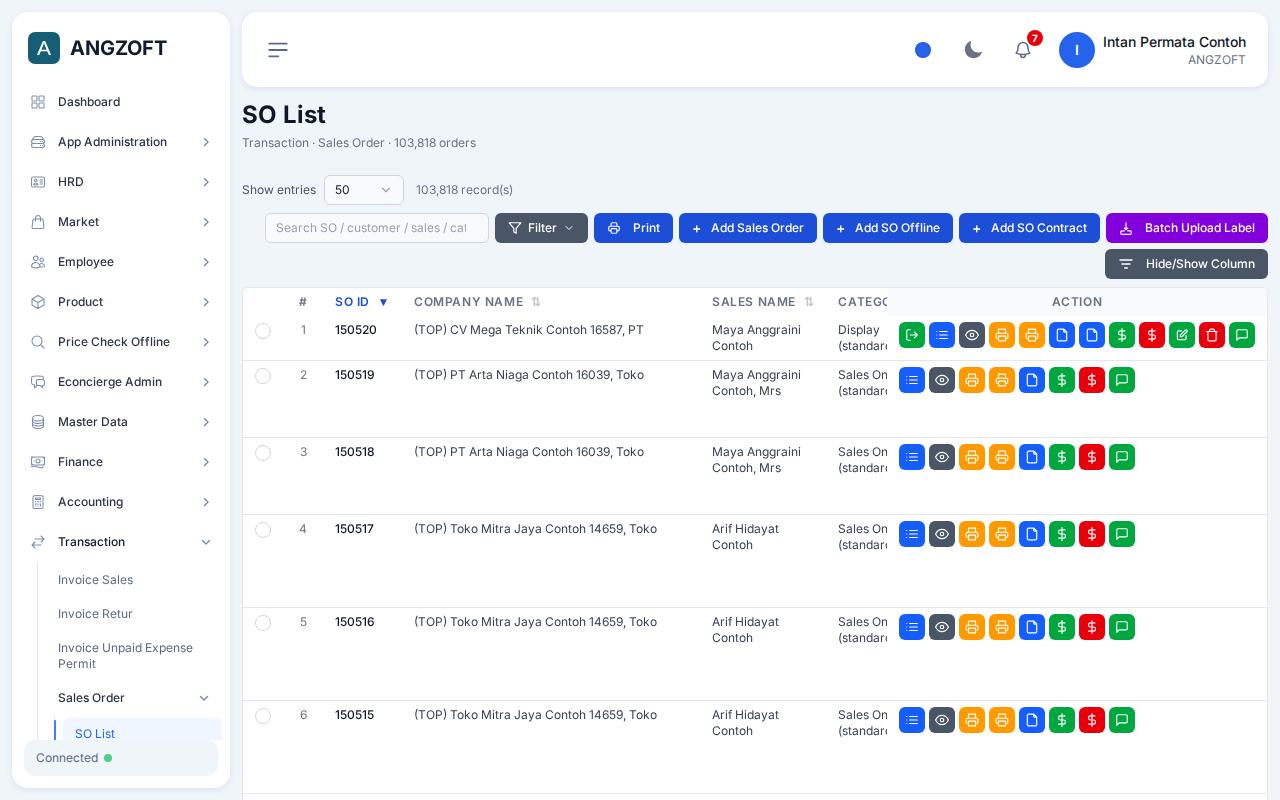Click the Hide/Show Column button

click(x=1186, y=264)
